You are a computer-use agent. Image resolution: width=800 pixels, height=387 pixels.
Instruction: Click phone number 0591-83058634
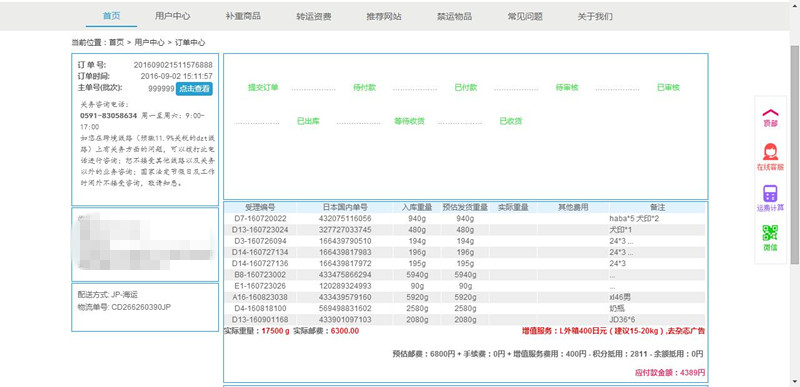[109, 116]
